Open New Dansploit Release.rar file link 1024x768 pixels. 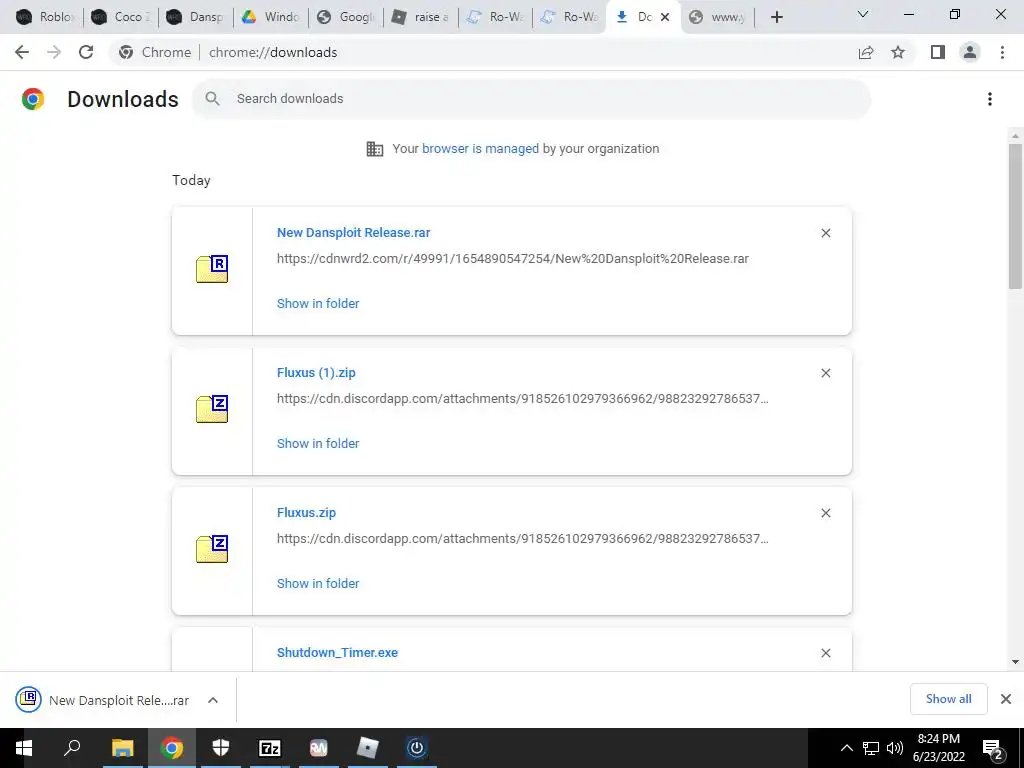click(353, 232)
